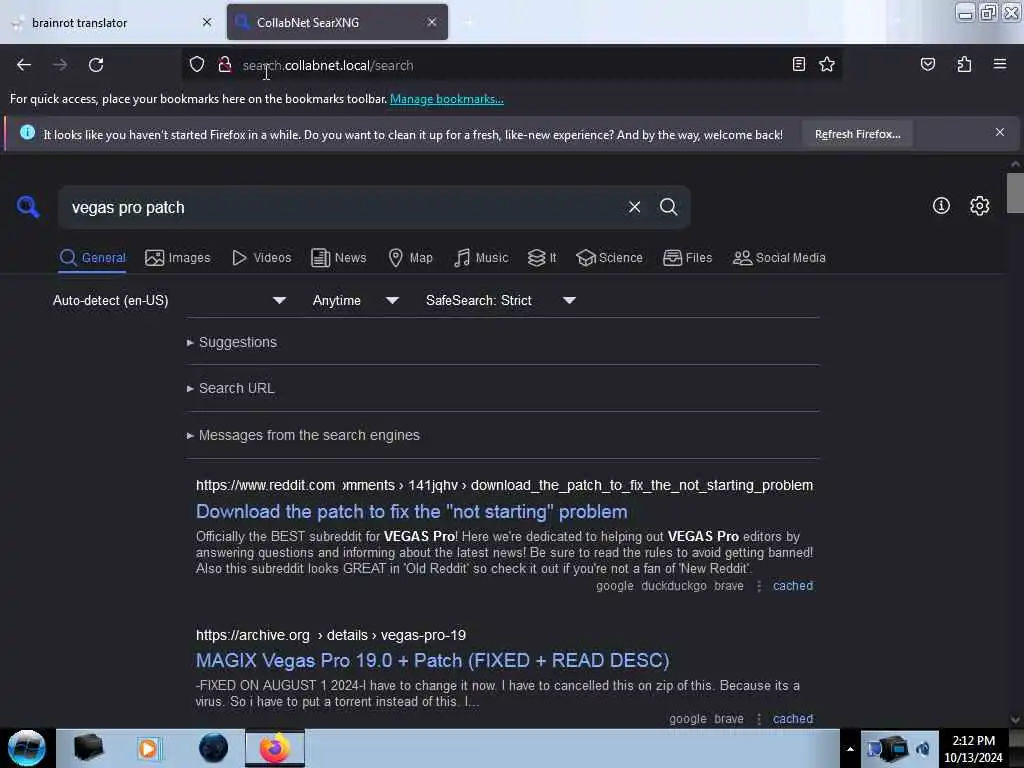Open the Firefox hamburger menu

pos(999,64)
